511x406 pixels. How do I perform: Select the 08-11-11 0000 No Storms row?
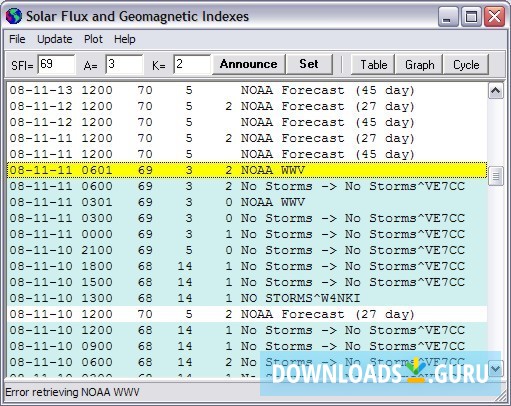(x=247, y=234)
